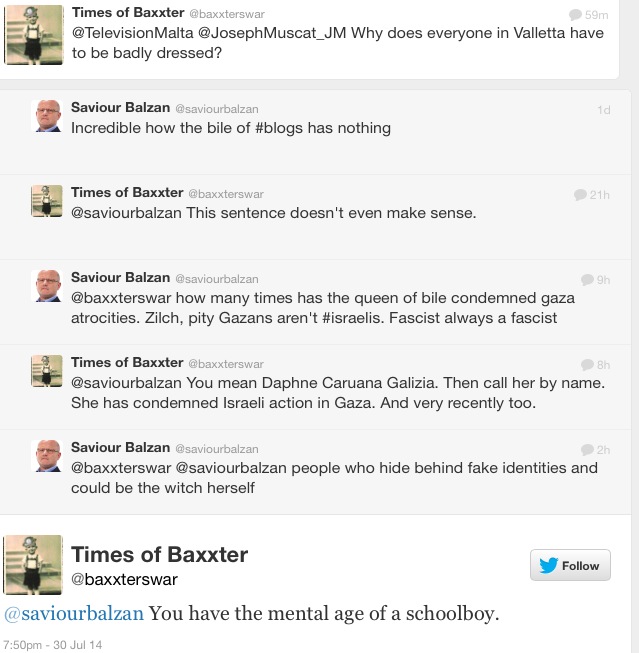Viewport: 639px width, 653px height.
Task: Open Saviour Balzan name on gaza atrocities tweet
Action: click(x=120, y=277)
